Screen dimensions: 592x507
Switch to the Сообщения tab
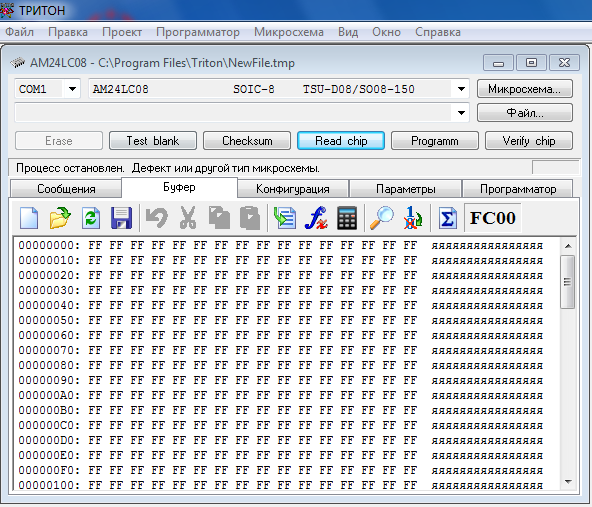point(66,189)
